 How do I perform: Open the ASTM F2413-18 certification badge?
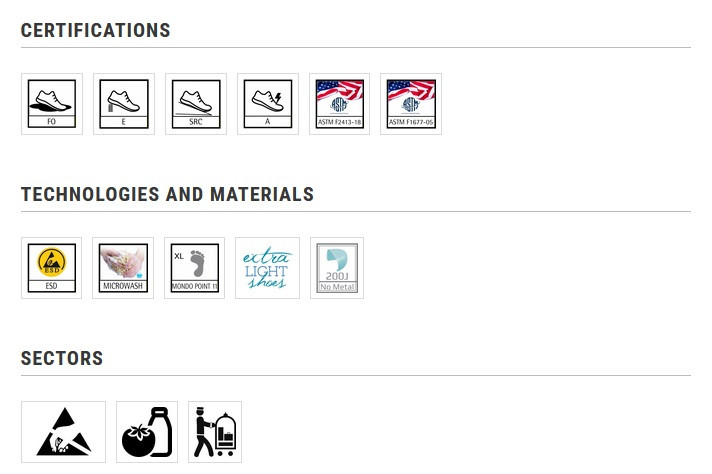click(x=340, y=104)
